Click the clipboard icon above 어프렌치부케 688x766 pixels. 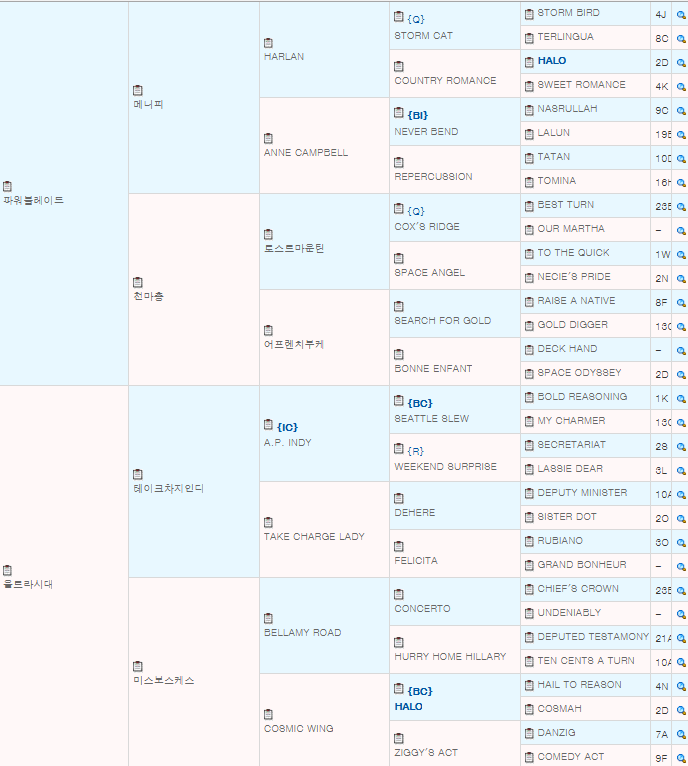coord(268,331)
